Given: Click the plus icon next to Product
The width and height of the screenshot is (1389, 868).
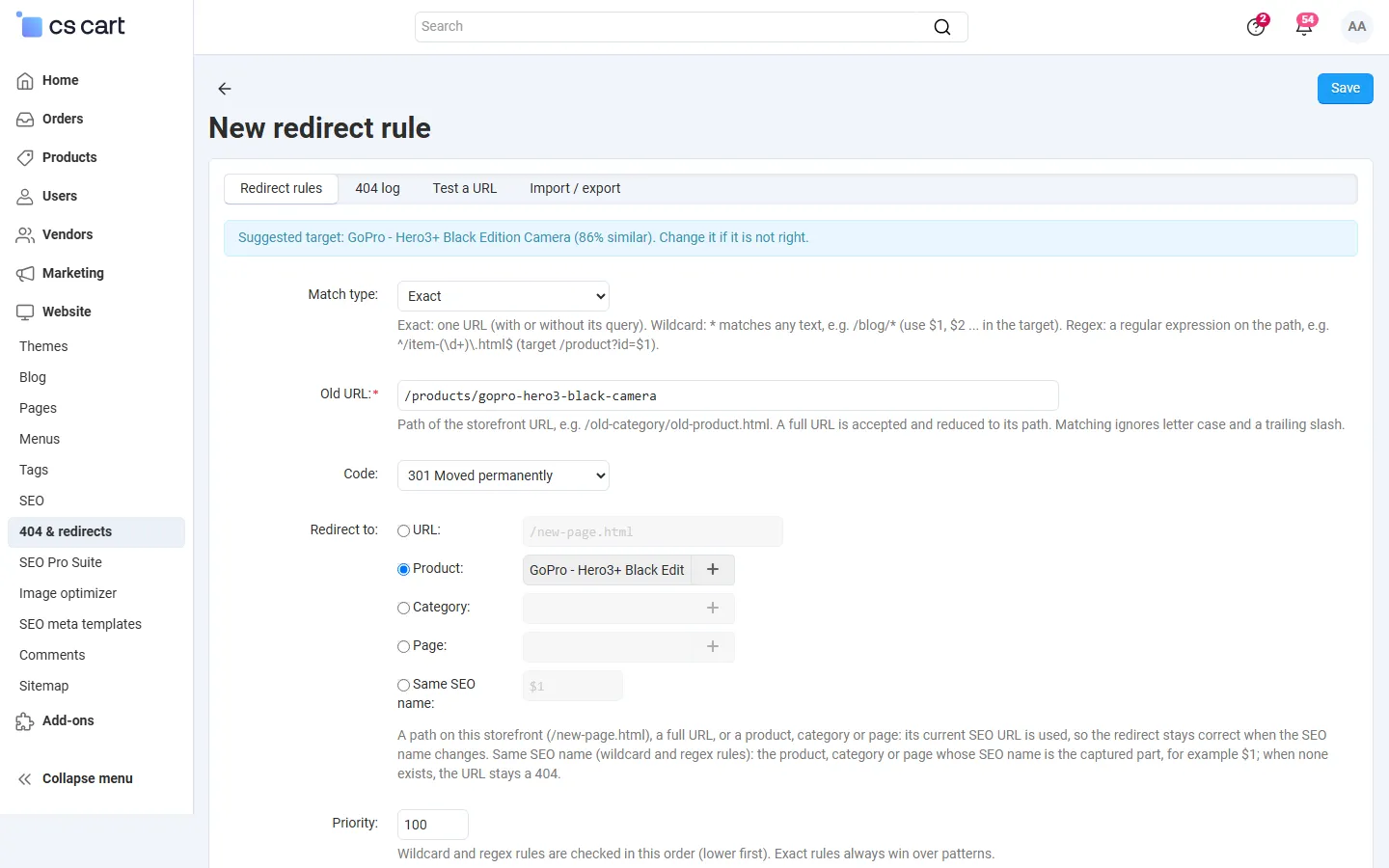Looking at the screenshot, I should point(713,570).
